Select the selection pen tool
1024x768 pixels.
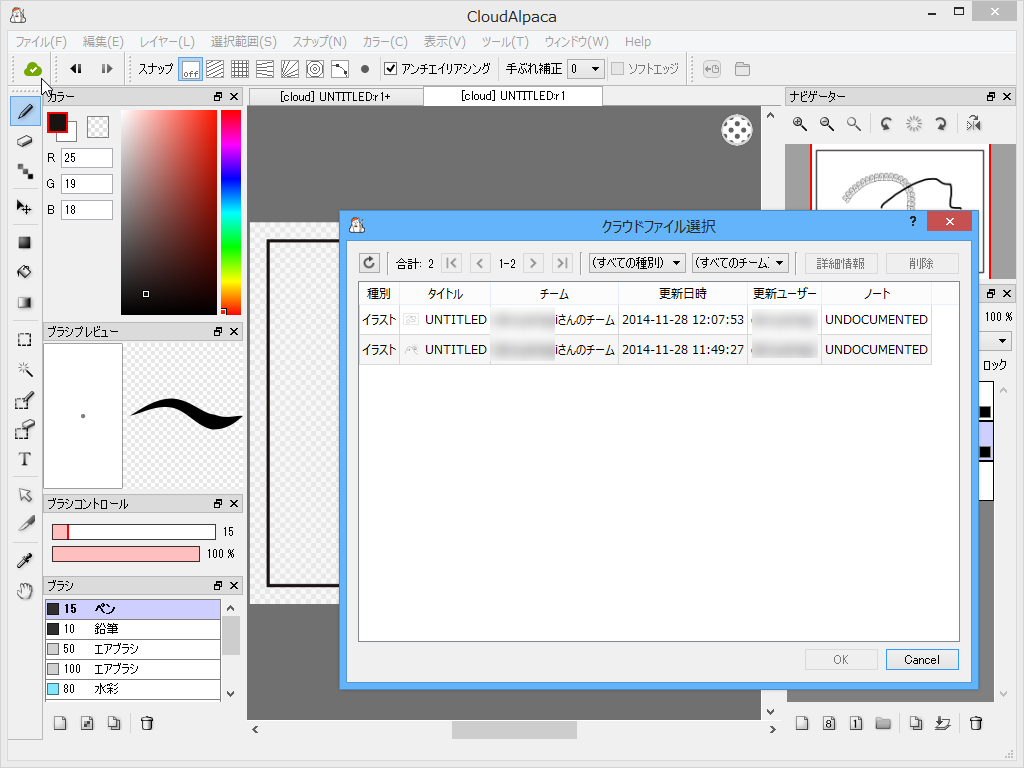pyautogui.click(x=25, y=400)
